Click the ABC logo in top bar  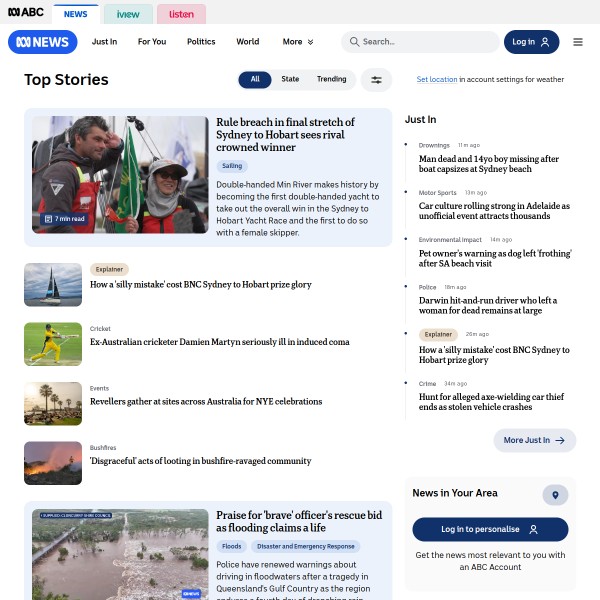[x=27, y=13]
